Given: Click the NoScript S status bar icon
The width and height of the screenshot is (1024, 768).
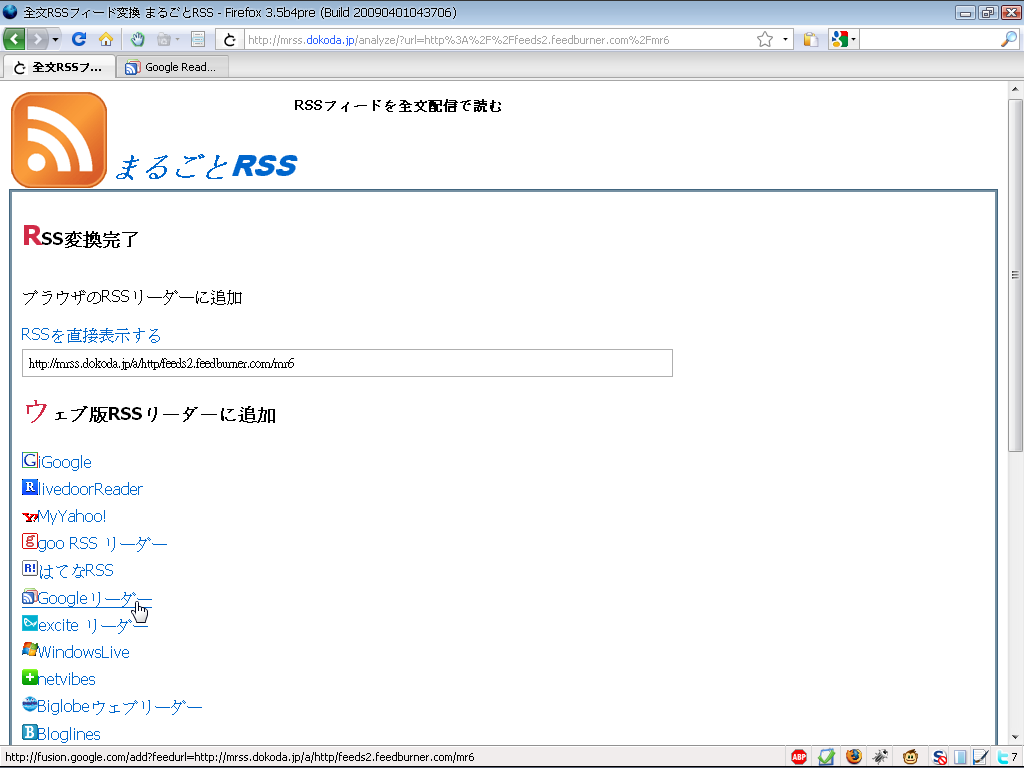Looking at the screenshot, I should [939, 758].
